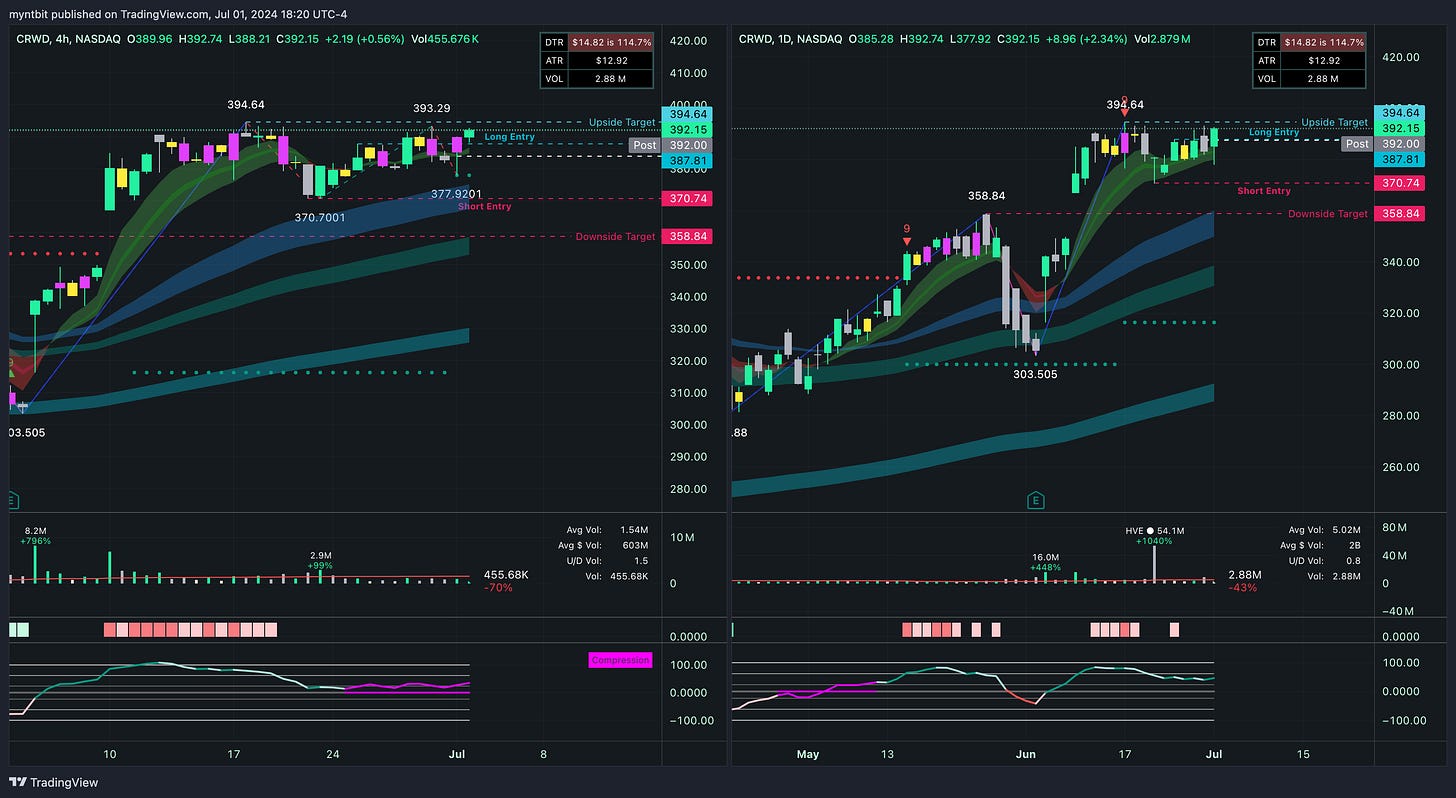Screen dimensions: 1456x798
Task: Click the red 370.74 price tag on 1D axis
Action: click(1400, 183)
